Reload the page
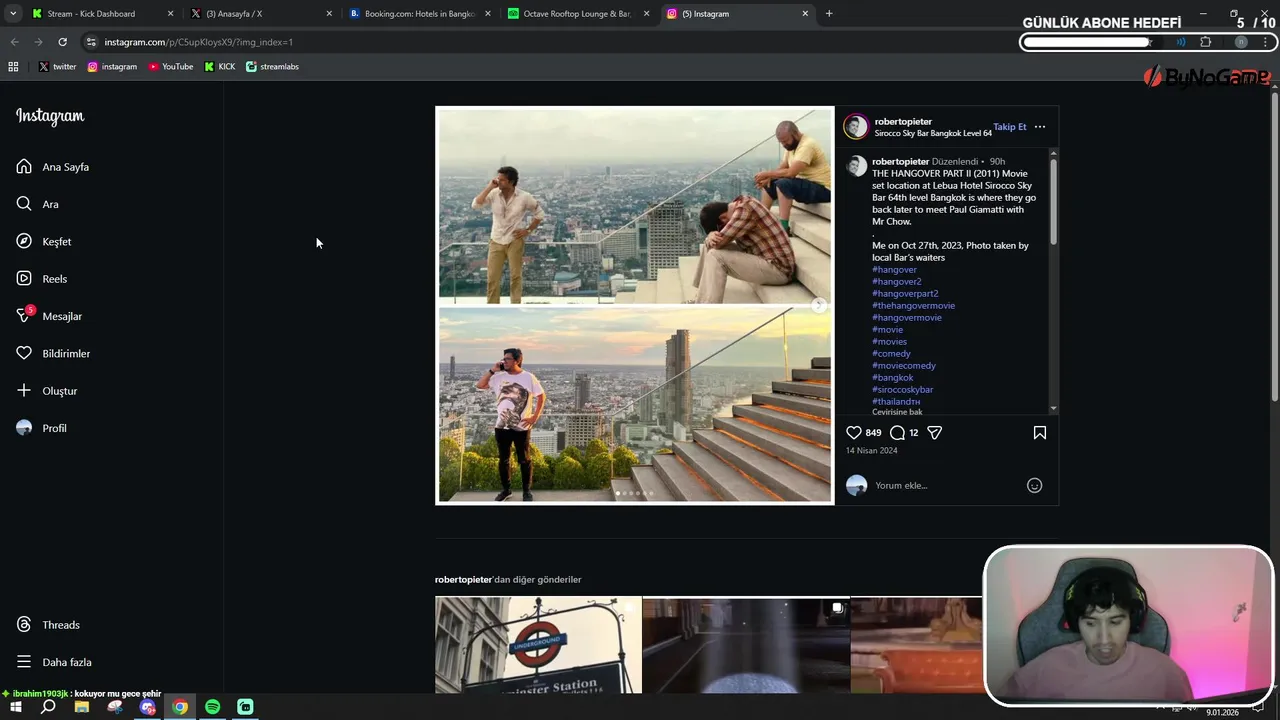Viewport: 1280px width, 720px height. pos(62,42)
